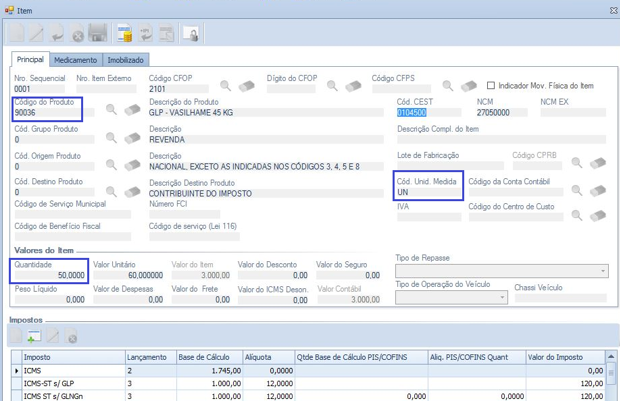The height and width of the screenshot is (402, 620).
Task: Search product code with magnifier icon
Action: click(112, 110)
